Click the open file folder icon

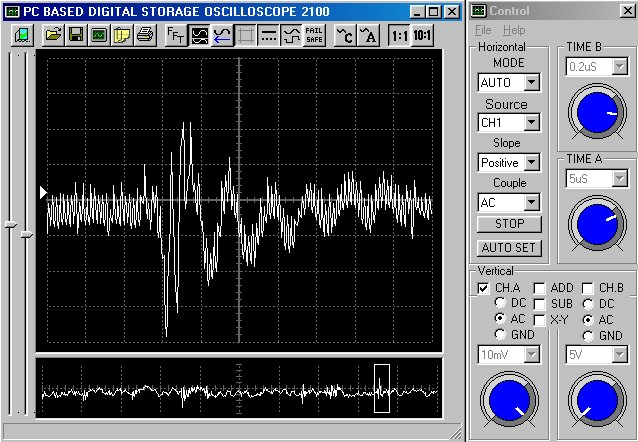tap(53, 35)
